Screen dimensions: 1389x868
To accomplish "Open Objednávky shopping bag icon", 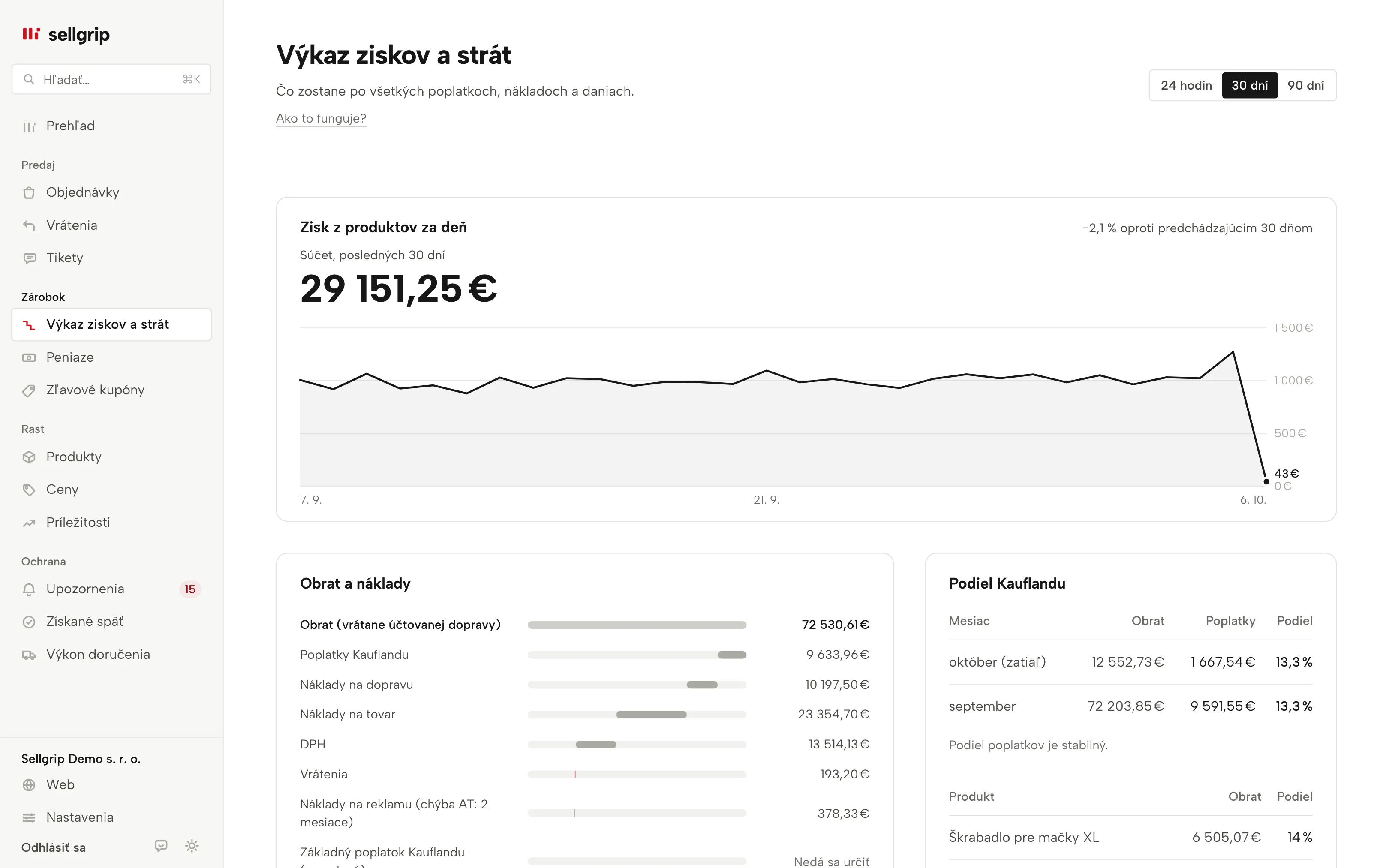I will (x=29, y=193).
